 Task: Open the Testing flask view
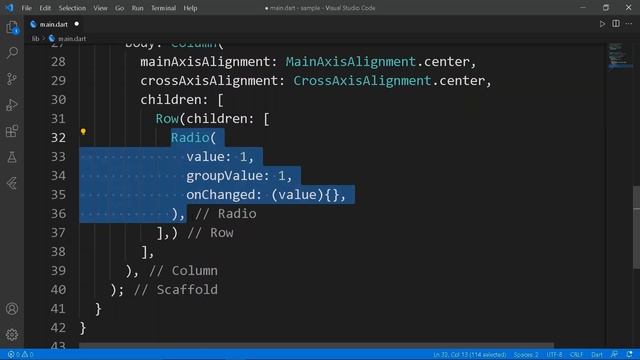pyautogui.click(x=12, y=157)
